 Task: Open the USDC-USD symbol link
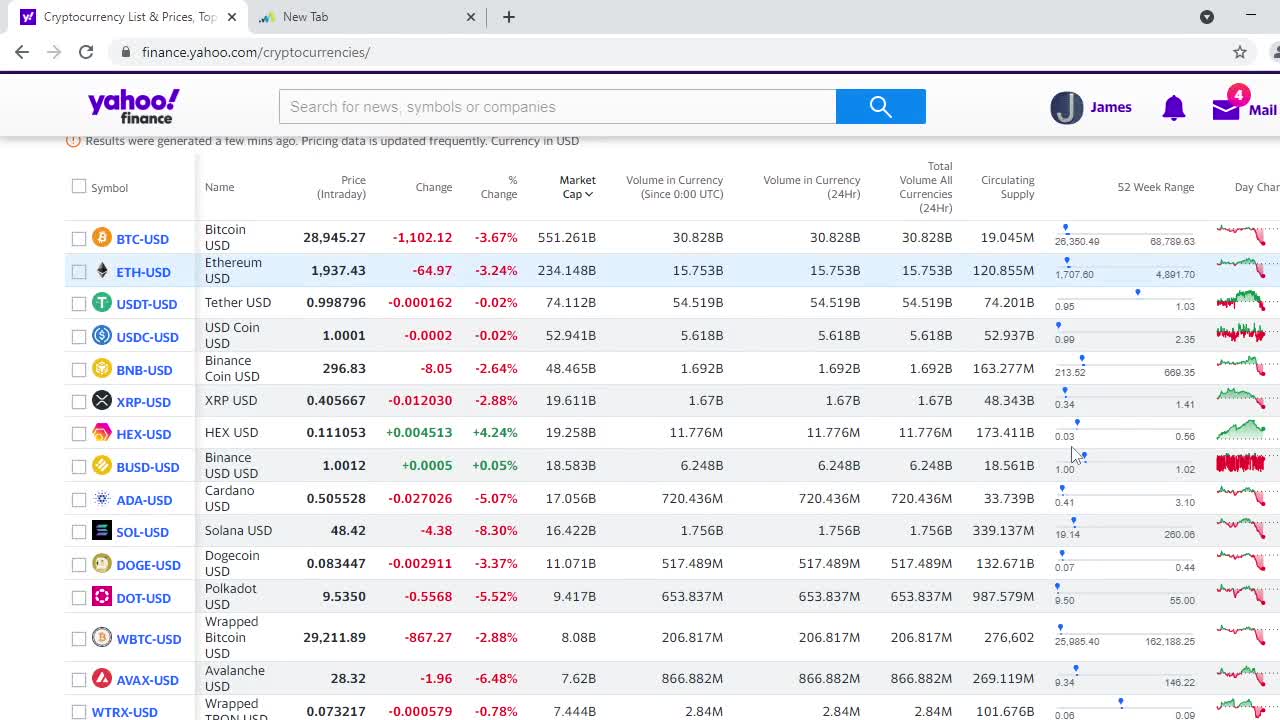coord(147,337)
